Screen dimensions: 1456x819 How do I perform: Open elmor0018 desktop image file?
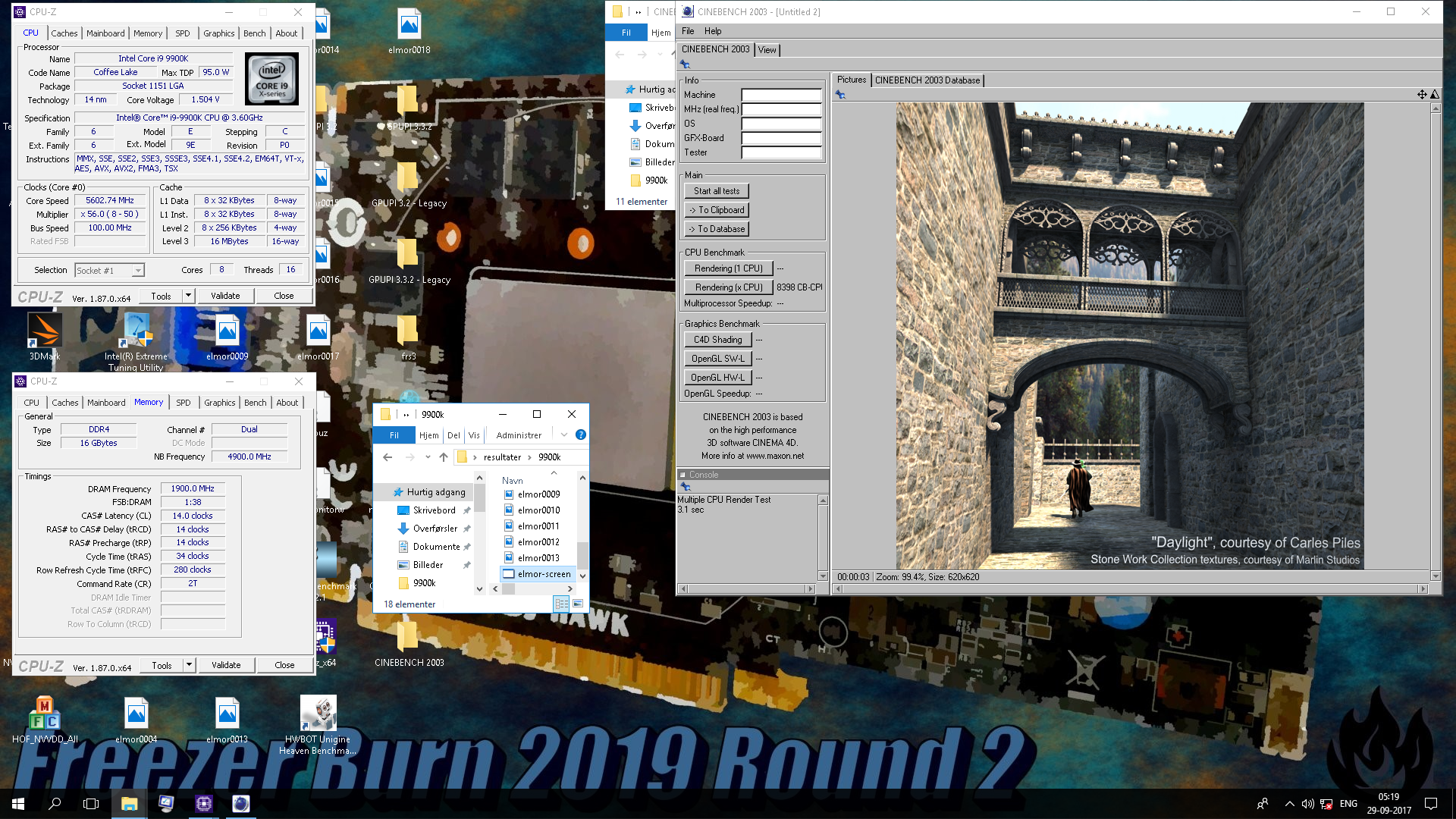point(409,32)
